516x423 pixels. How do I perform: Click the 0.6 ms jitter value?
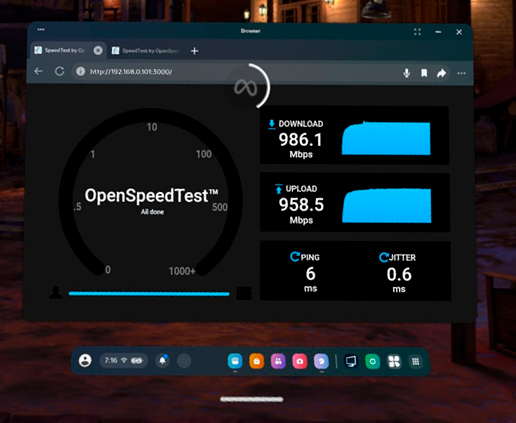[x=399, y=275]
